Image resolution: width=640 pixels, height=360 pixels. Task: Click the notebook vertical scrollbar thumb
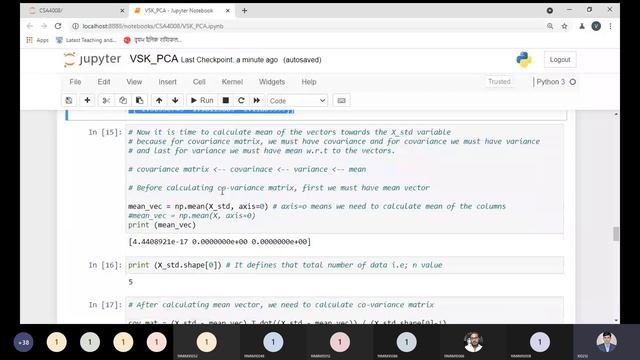pyautogui.click(x=616, y=234)
